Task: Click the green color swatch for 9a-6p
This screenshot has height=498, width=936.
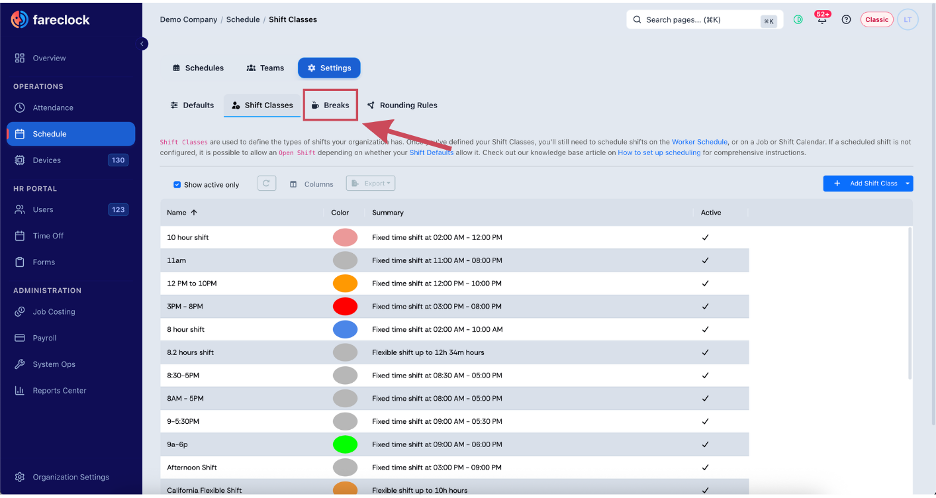Action: pos(345,444)
